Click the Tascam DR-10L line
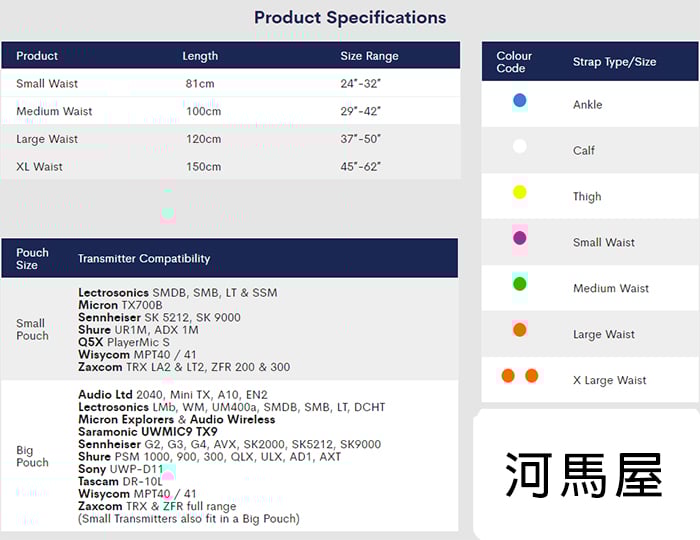Screen dimensions: 700x540 (x=120, y=482)
